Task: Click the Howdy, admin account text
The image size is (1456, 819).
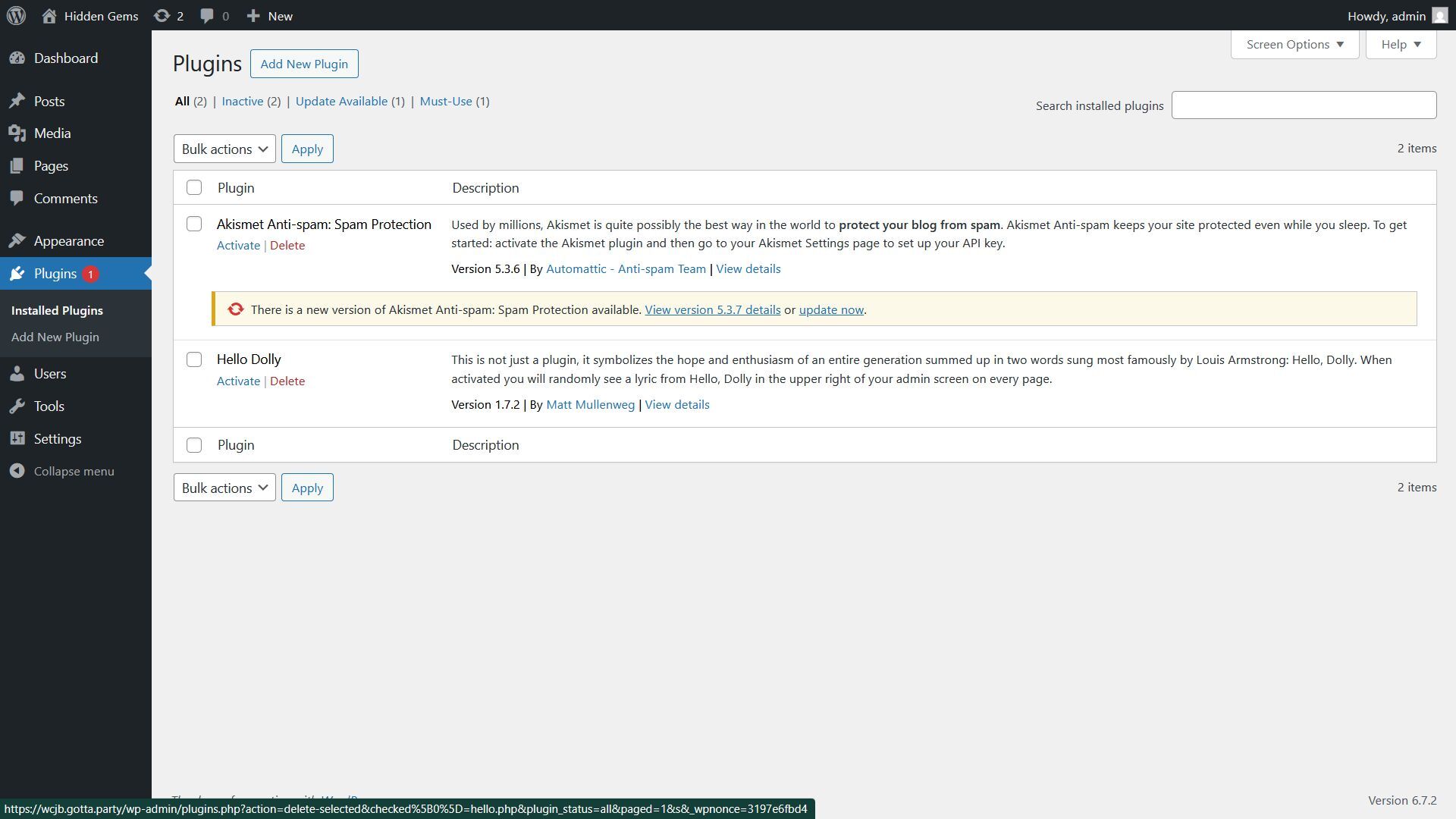Action: (1386, 16)
